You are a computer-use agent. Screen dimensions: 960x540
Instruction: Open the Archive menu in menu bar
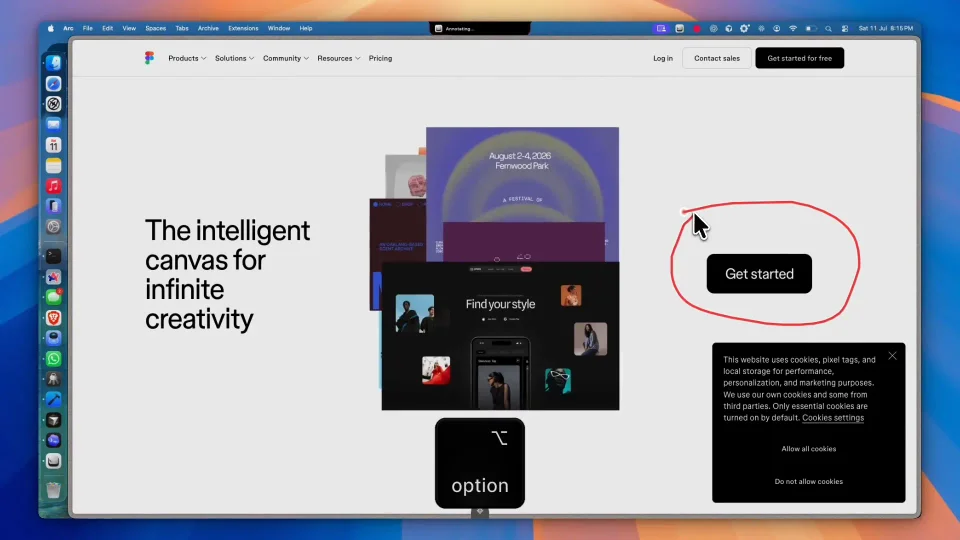[208, 28]
